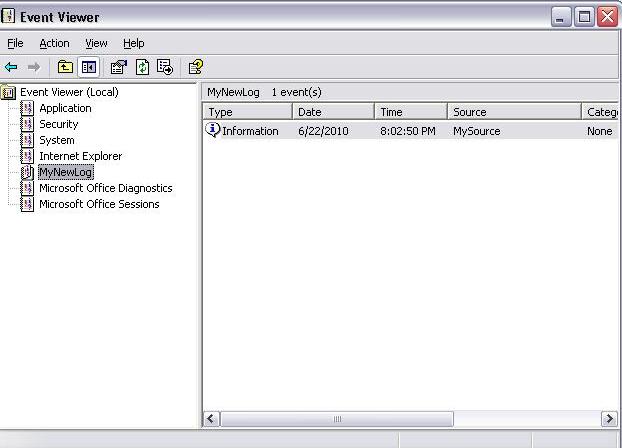The width and height of the screenshot is (622, 448).
Task: Sort by the Type column header
Action: 248,112
